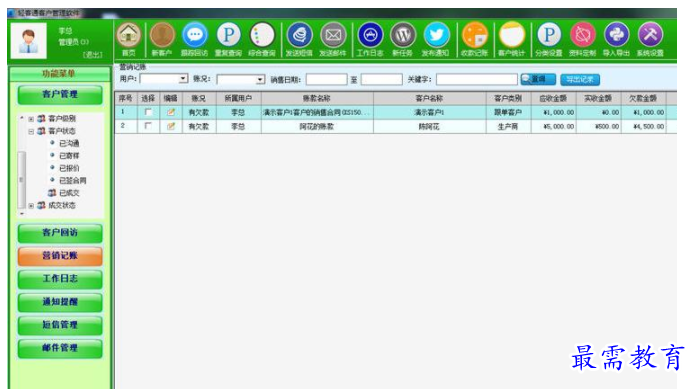Sort by the 应收金额 column header

[x=553, y=98]
